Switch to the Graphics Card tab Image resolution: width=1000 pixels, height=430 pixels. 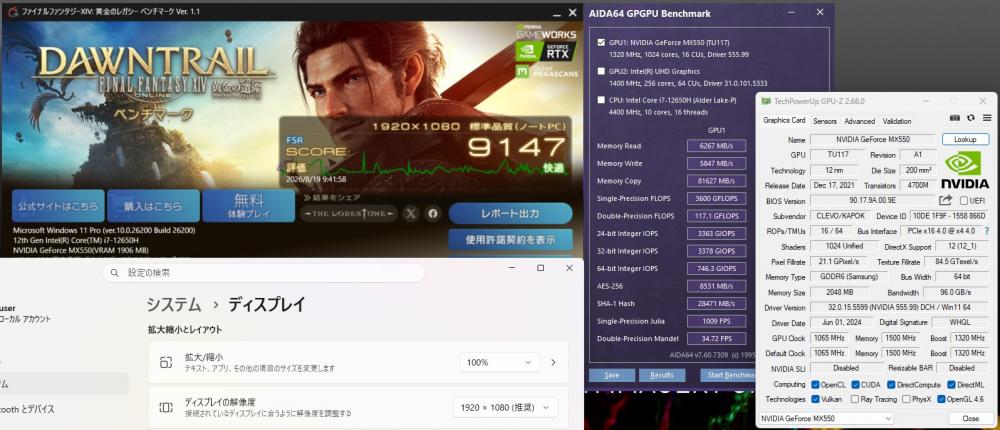(784, 121)
